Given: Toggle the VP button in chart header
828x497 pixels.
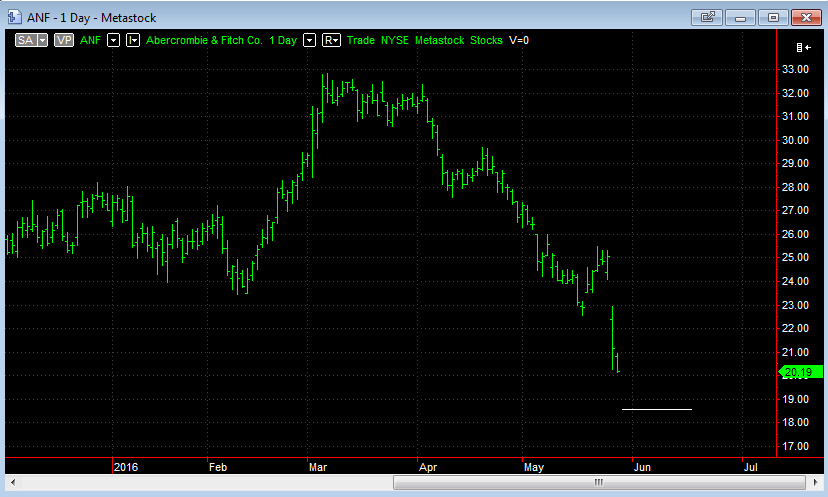Looking at the screenshot, I should [64, 40].
